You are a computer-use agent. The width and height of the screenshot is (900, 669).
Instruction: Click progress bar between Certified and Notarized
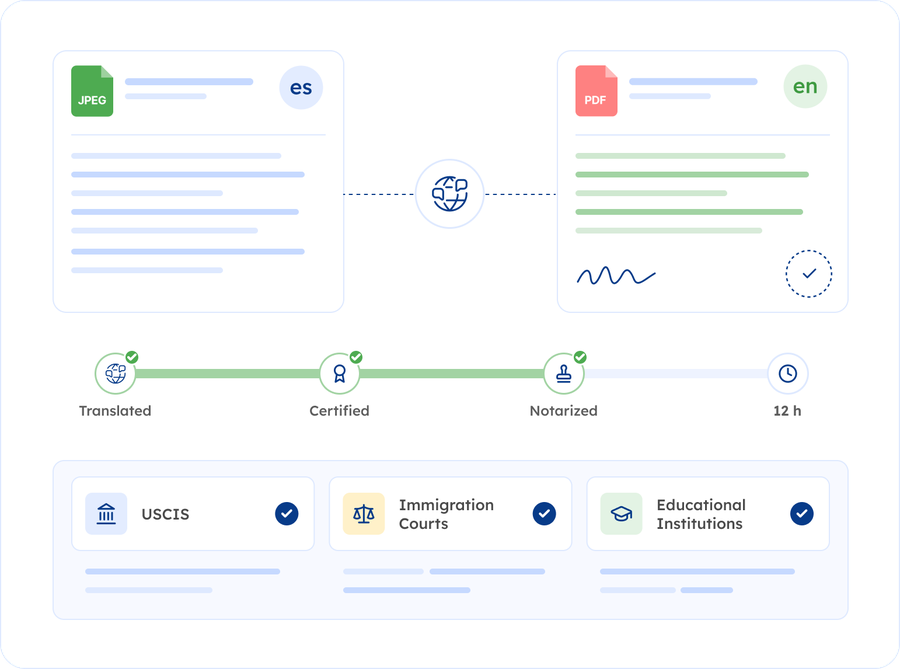(452, 374)
